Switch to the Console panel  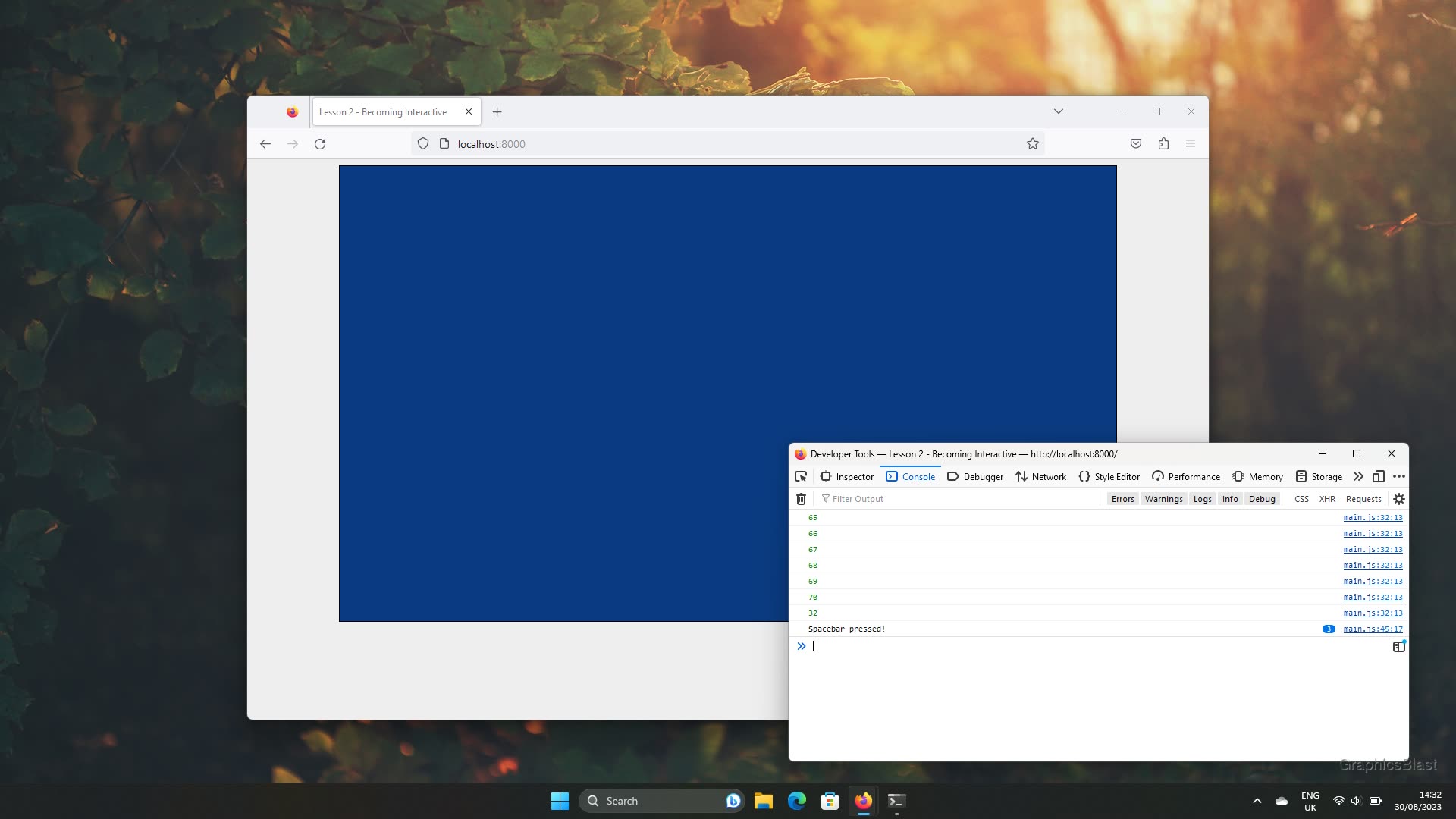(910, 477)
